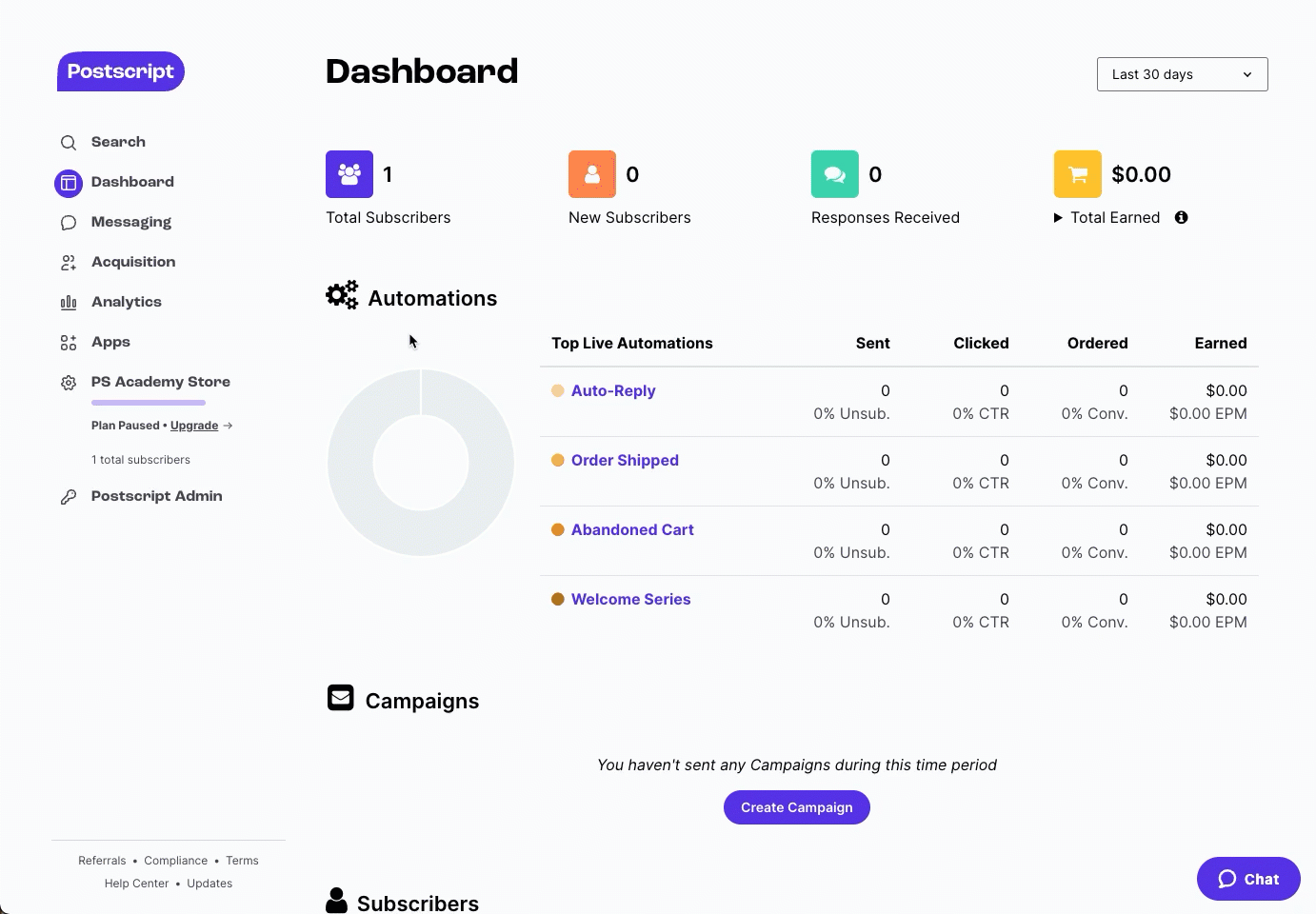Open the Apps section
The height and width of the screenshot is (914, 1316).
(110, 342)
